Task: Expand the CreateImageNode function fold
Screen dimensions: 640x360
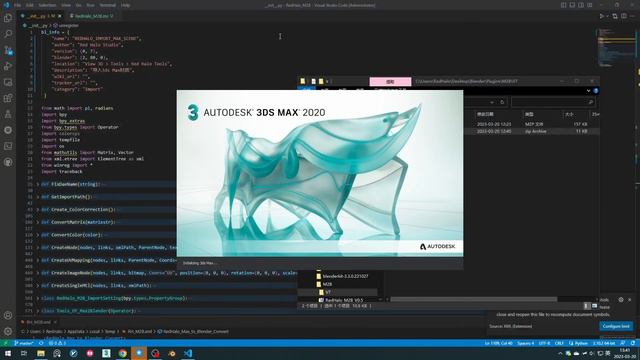Action: (x=38, y=273)
